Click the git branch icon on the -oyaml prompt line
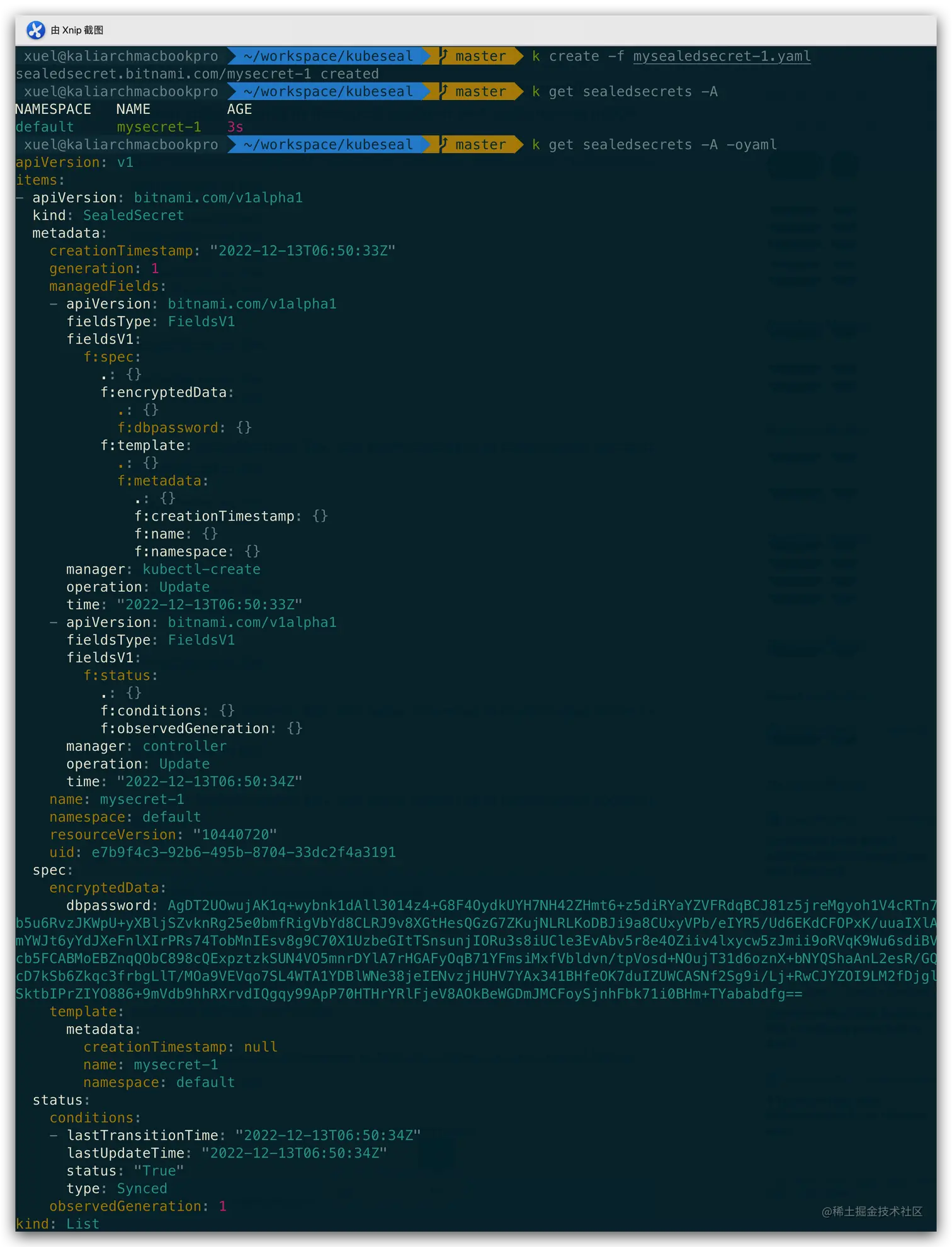The image size is (952, 1247). [x=443, y=144]
